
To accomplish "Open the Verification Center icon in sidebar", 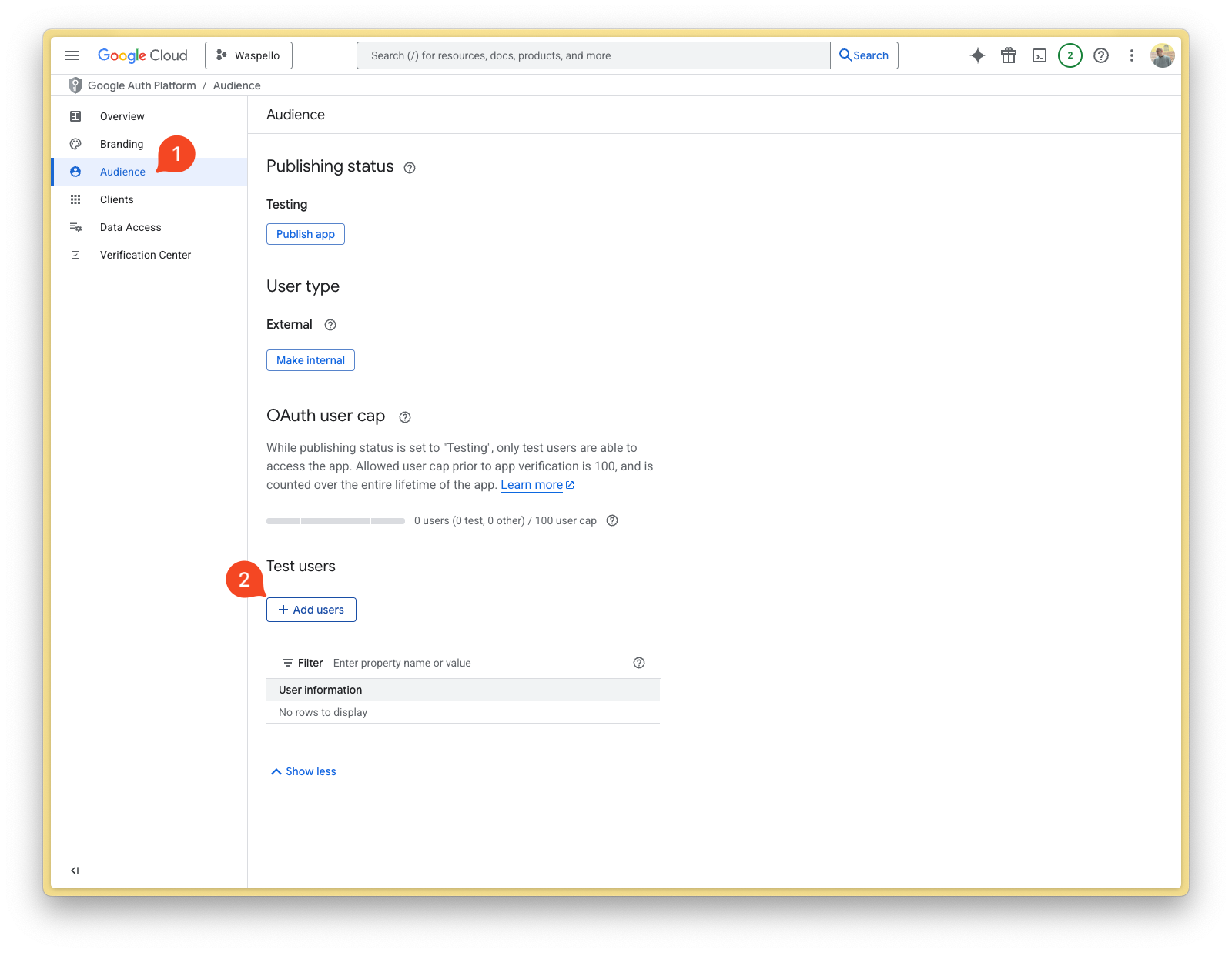I will coord(75,255).
